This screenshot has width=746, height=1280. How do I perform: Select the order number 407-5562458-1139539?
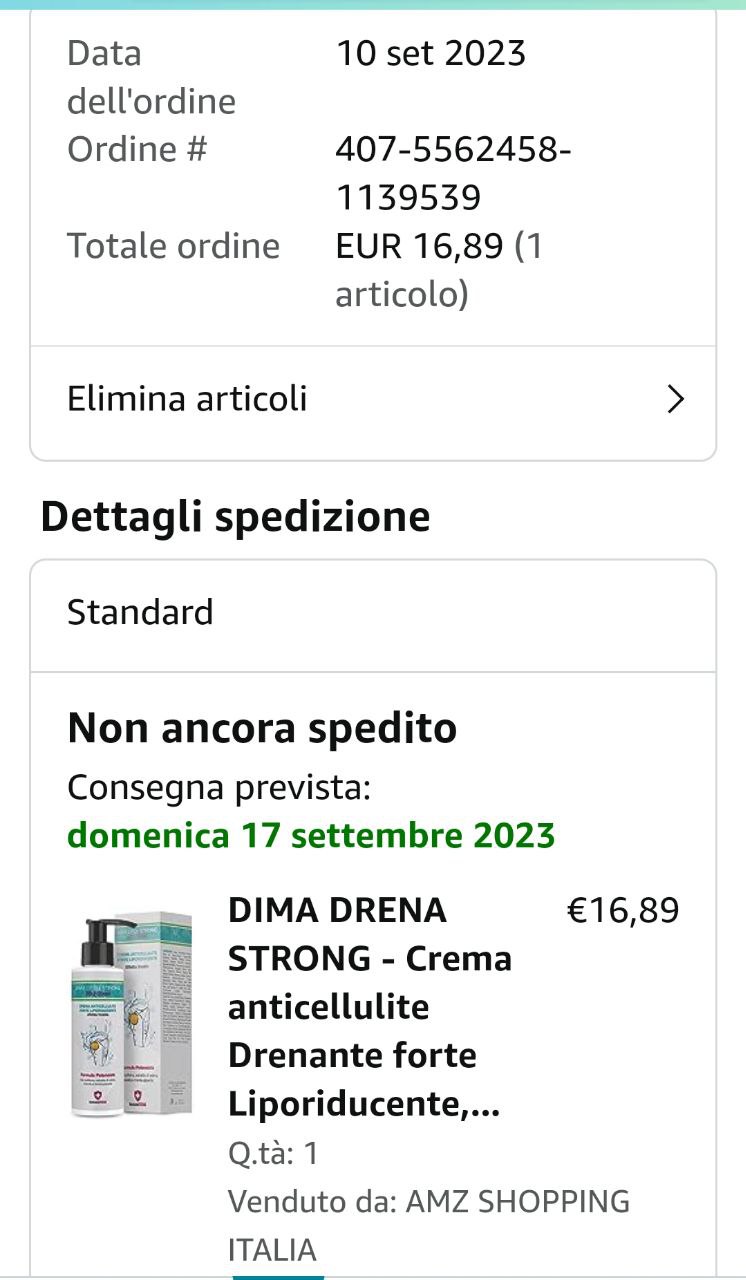point(454,174)
